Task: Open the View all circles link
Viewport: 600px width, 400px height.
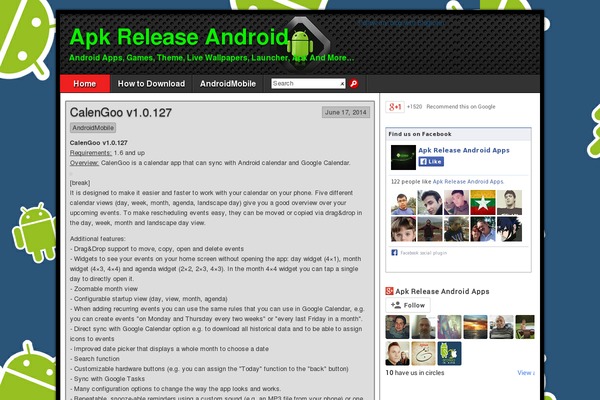Action: (526, 372)
